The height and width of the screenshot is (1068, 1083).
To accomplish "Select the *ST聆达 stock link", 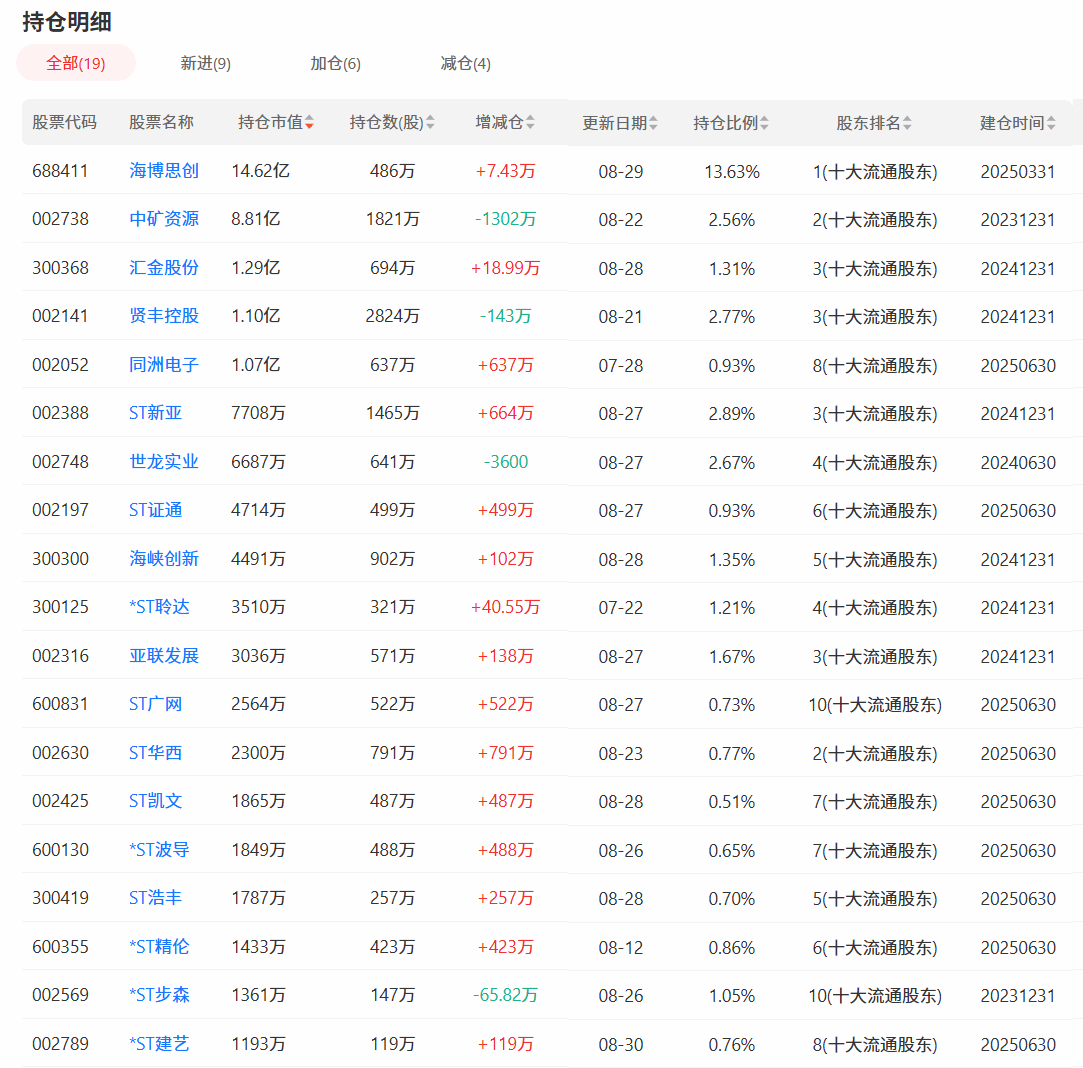I will pyautogui.click(x=159, y=607).
